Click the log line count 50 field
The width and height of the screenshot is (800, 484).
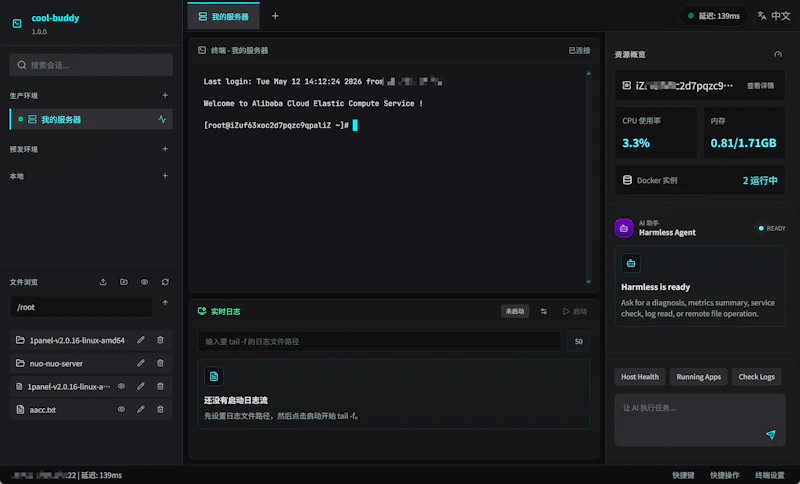(x=579, y=342)
